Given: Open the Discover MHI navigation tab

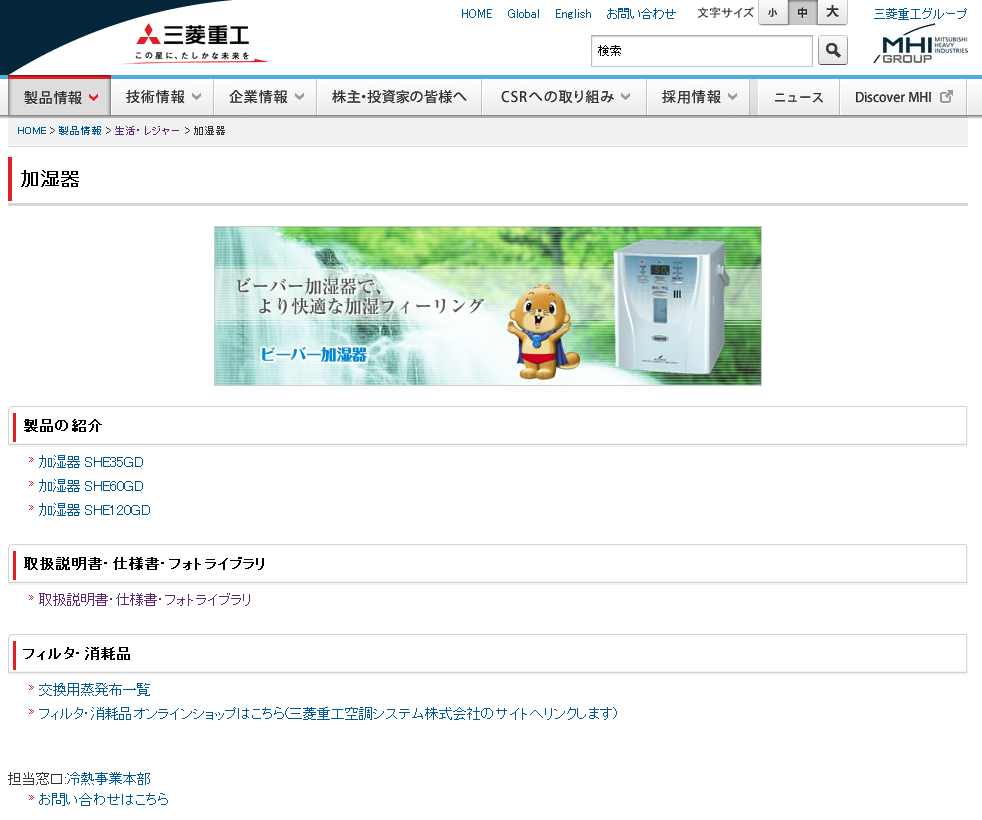Looking at the screenshot, I should (903, 96).
